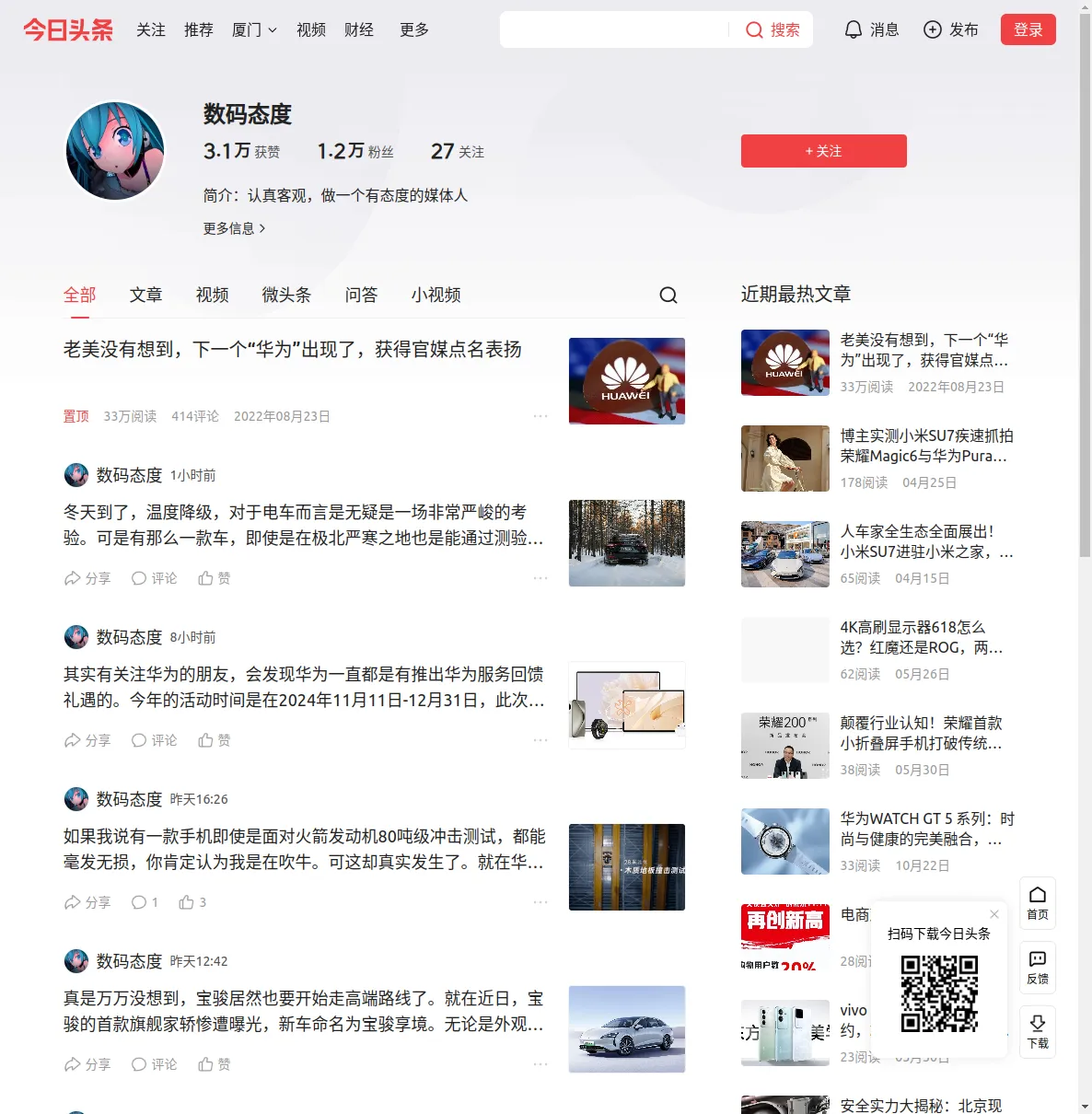Switch to the 问答 tab
Screen dimensions: 1092x1114
coord(362,295)
